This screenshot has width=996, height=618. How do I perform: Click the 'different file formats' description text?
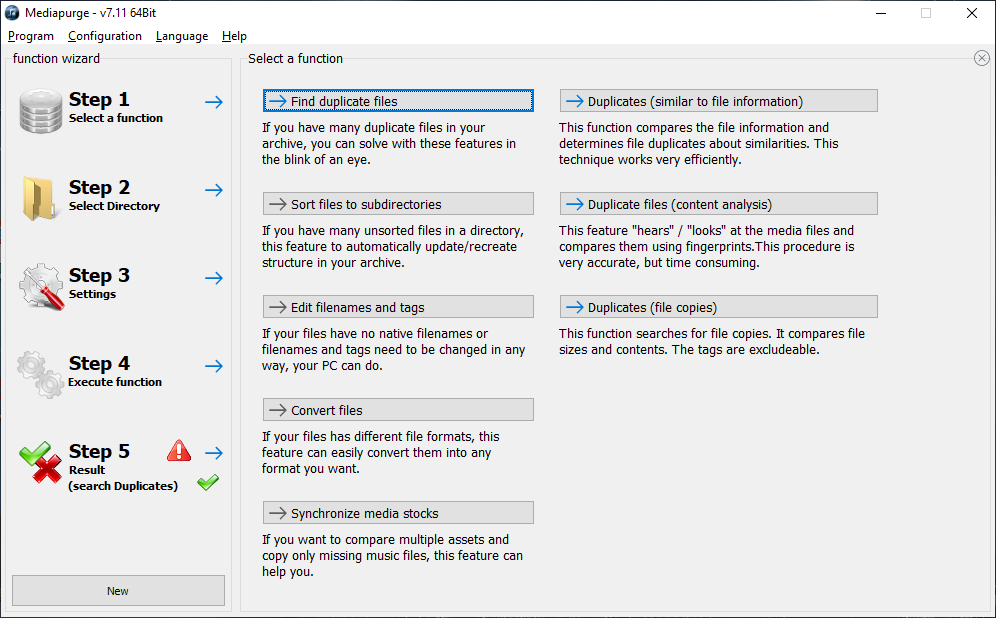(x=380, y=452)
